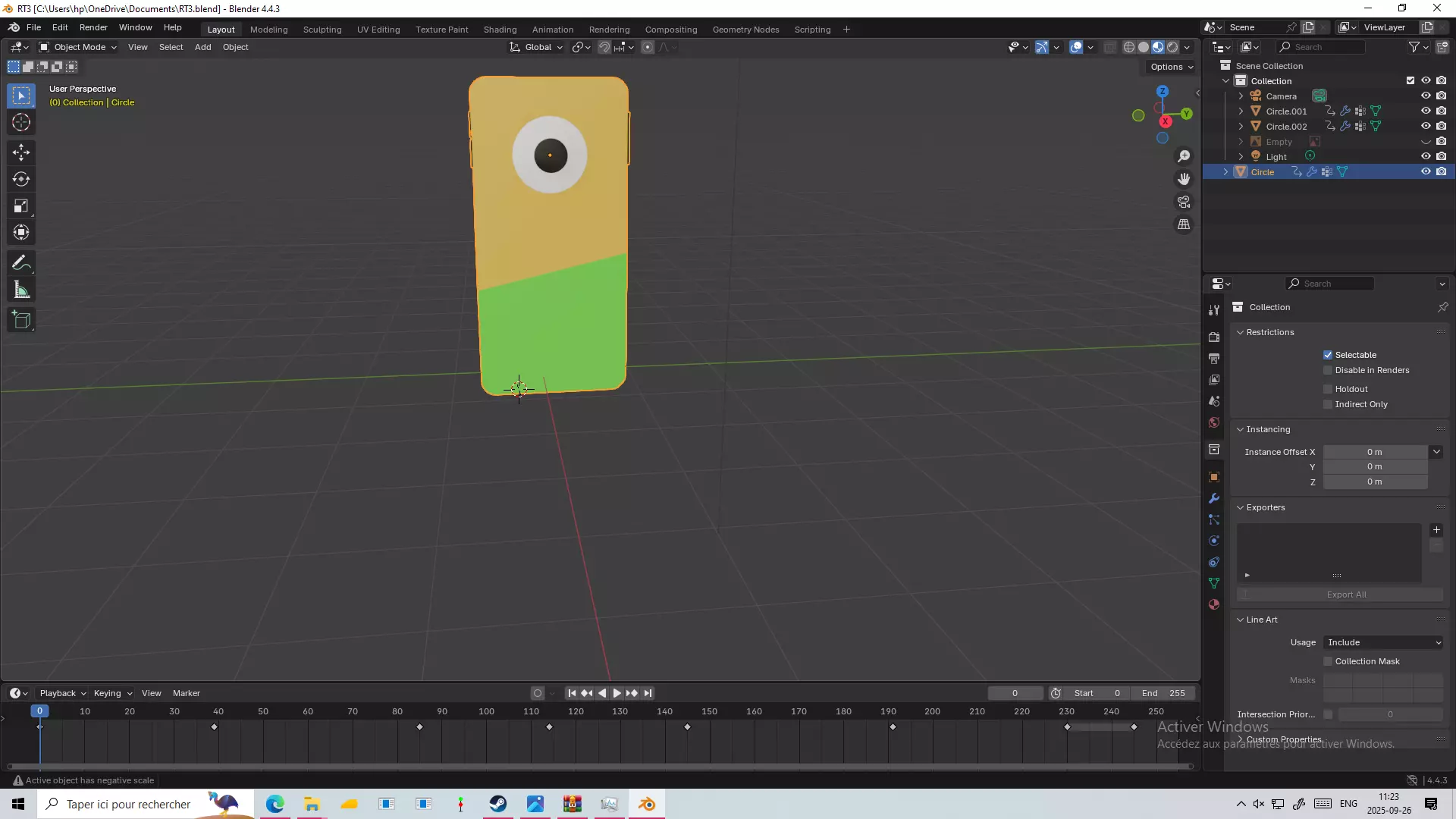Click the Instance Offset X field
The width and height of the screenshot is (1456, 819).
click(1374, 452)
